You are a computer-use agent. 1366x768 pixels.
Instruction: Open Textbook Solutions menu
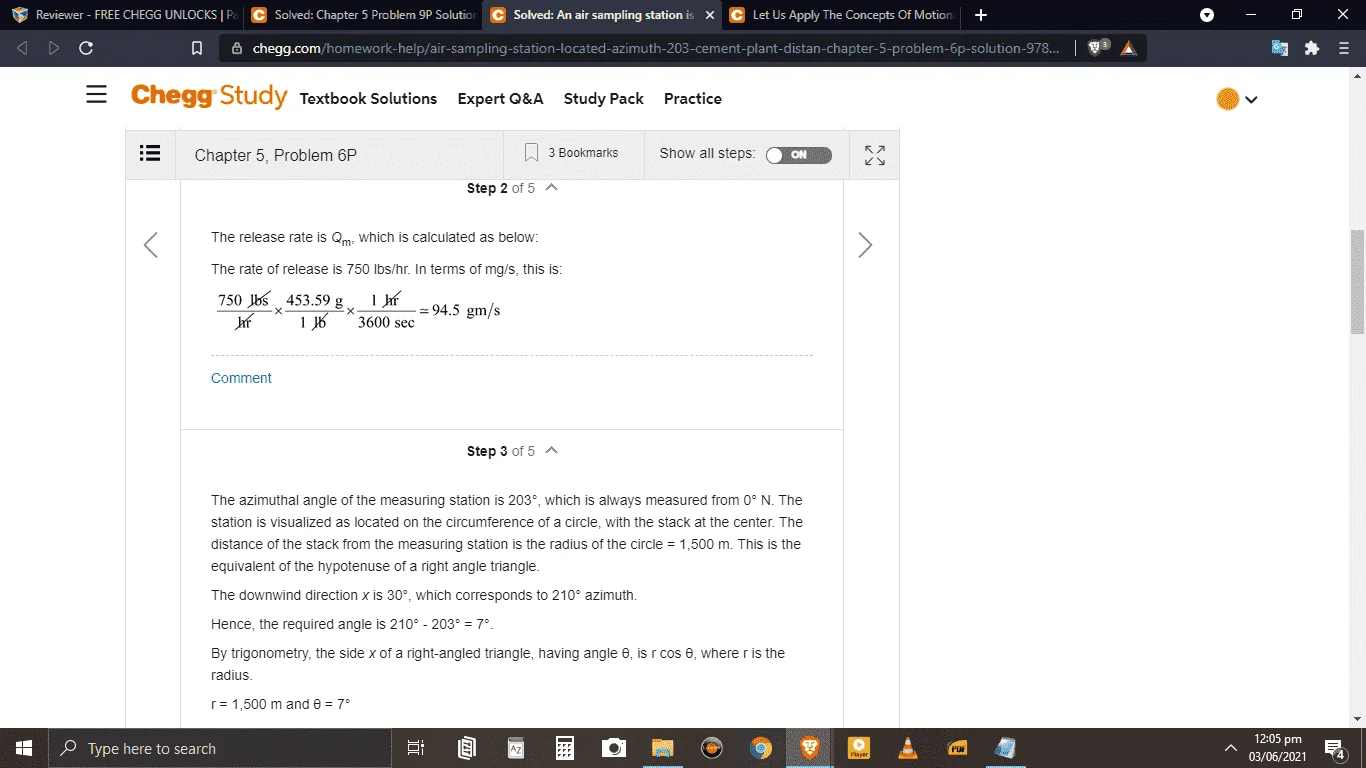click(x=368, y=98)
